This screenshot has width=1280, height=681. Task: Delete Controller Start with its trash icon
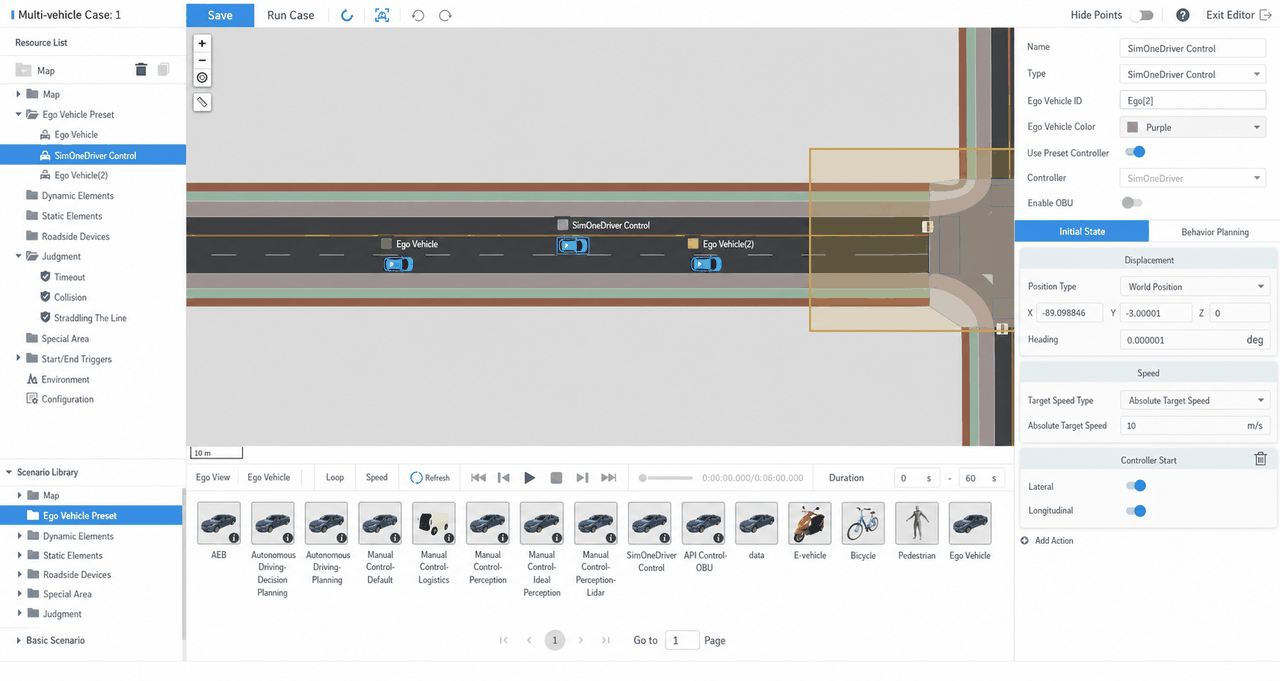pyautogui.click(x=1260, y=459)
